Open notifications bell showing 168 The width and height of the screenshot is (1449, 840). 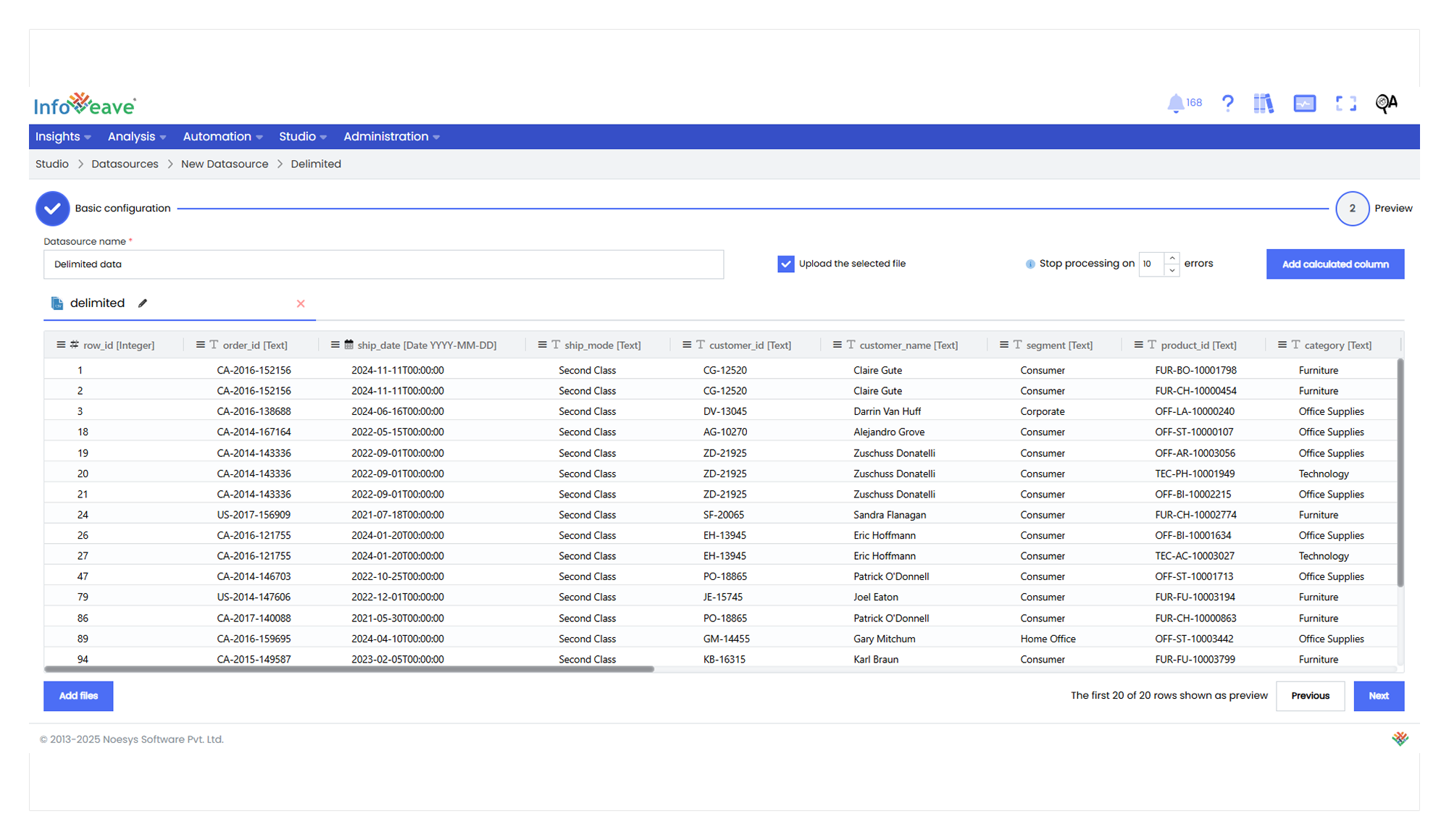pyautogui.click(x=1184, y=104)
